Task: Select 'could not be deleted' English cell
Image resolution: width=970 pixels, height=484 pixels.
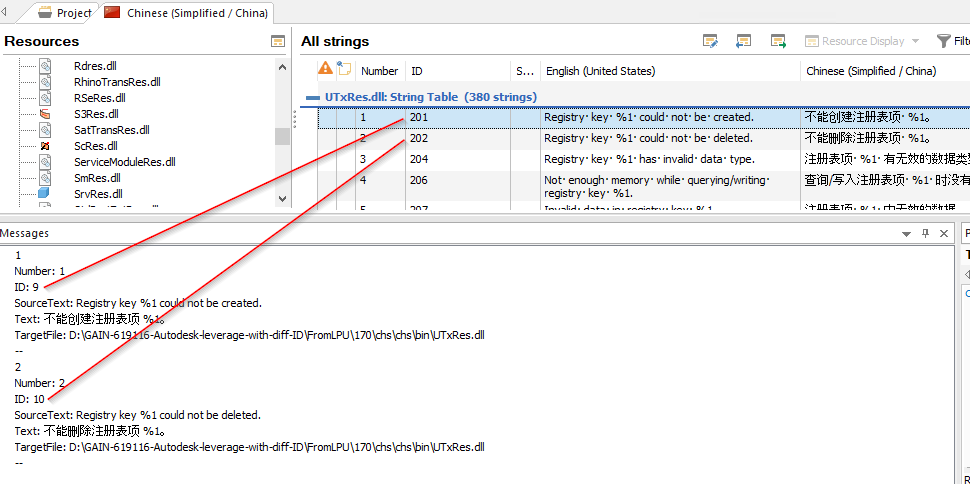Action: click(671, 139)
